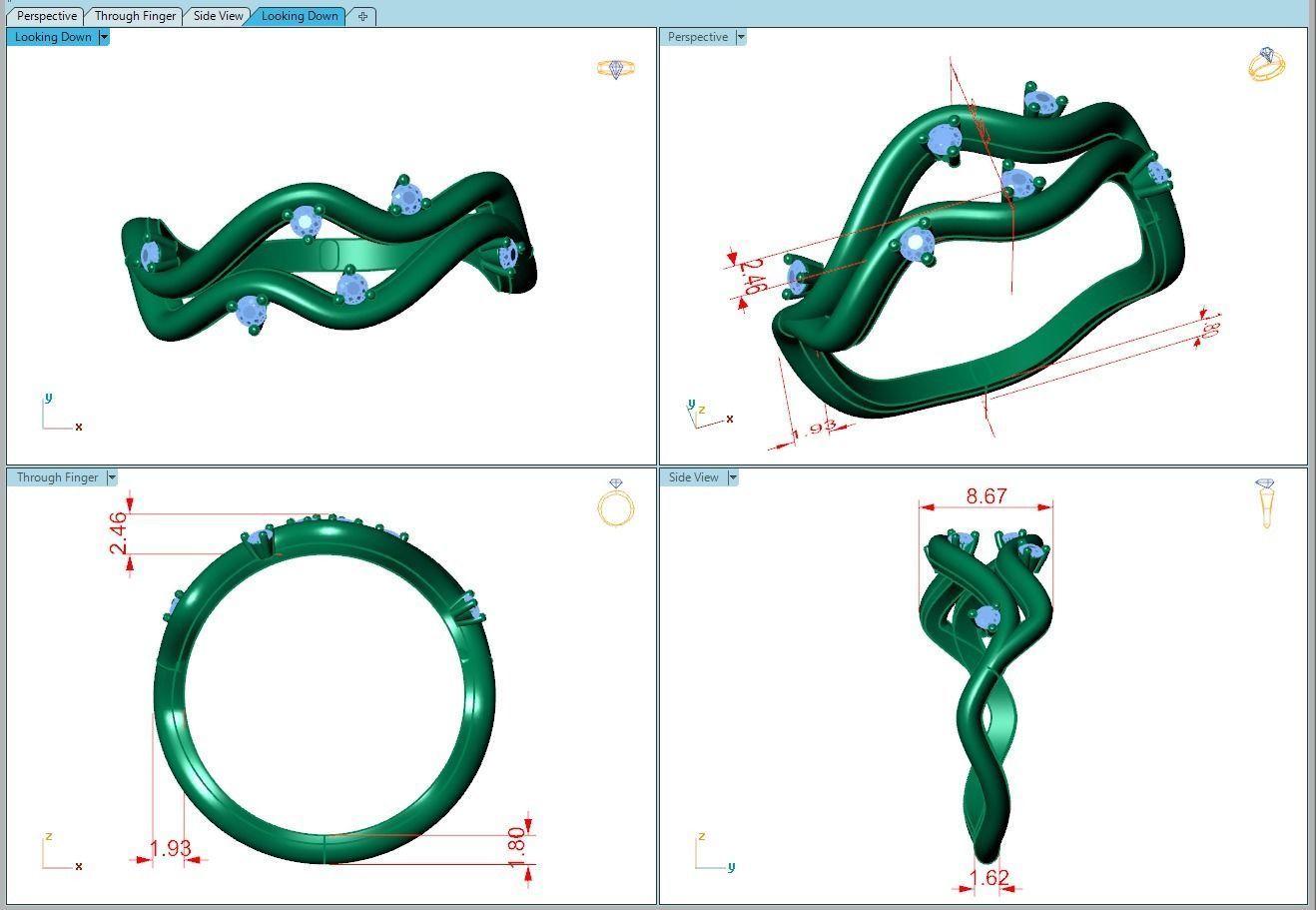The width and height of the screenshot is (1316, 910).
Task: Click the Looking Down viewport title label
Action: coord(53,37)
